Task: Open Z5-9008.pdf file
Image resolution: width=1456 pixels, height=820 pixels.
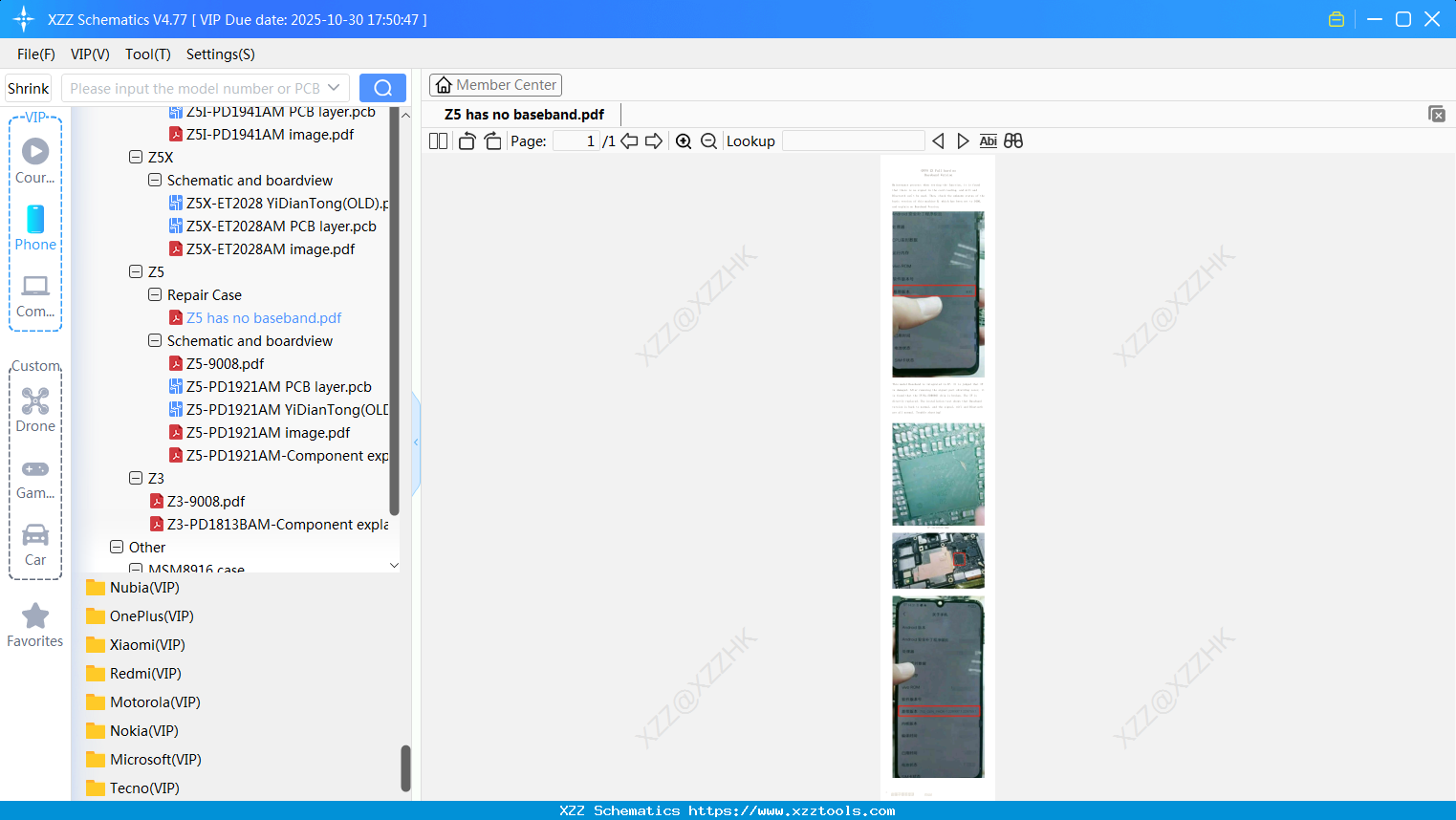Action: pyautogui.click(x=225, y=364)
